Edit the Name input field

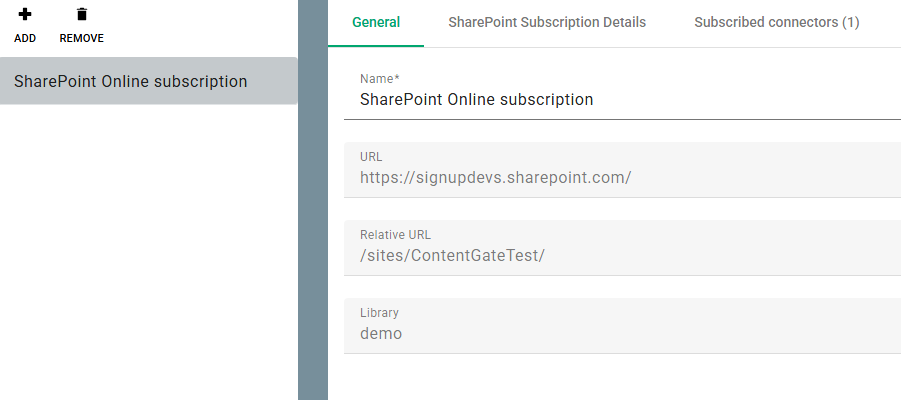622,99
